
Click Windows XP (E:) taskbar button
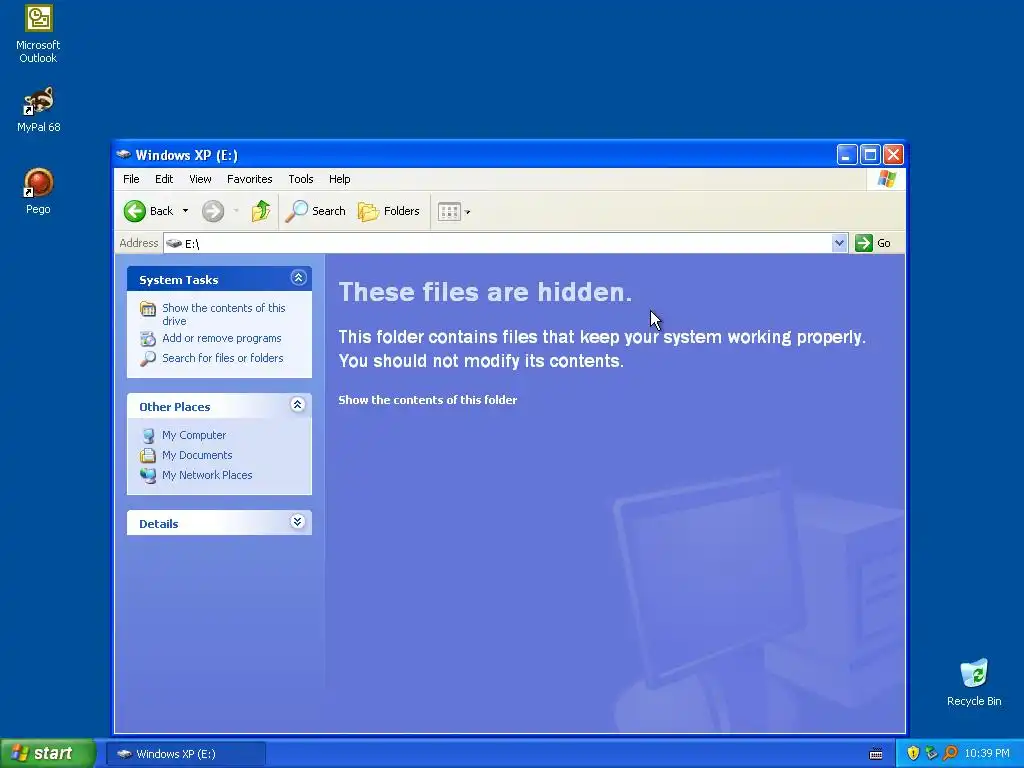[185, 754]
